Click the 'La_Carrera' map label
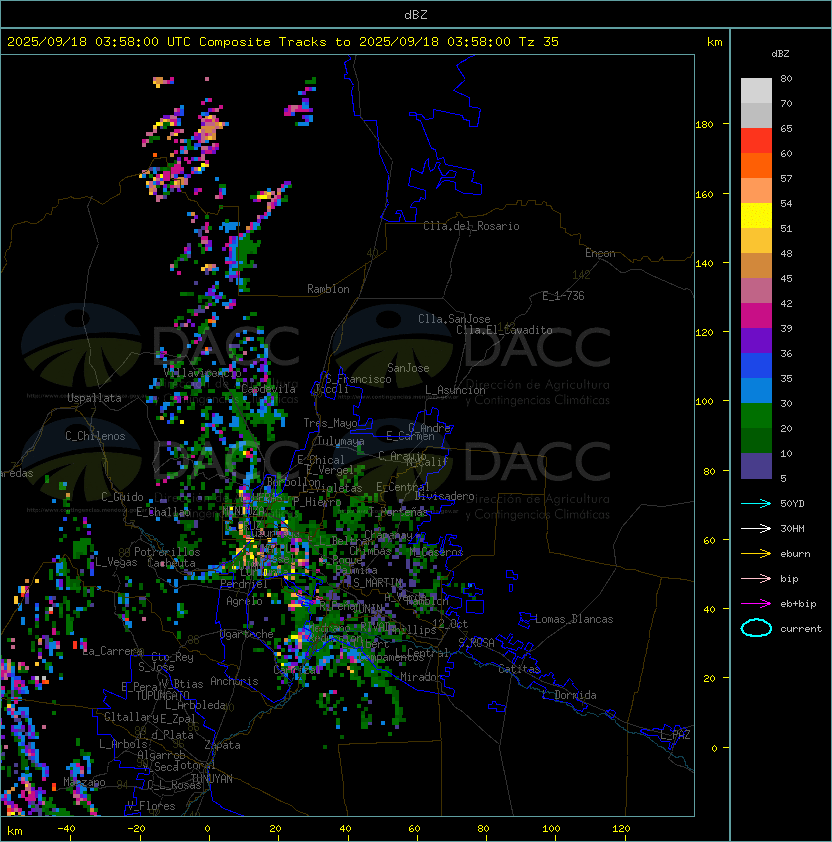The height and width of the screenshot is (842, 832). (113, 651)
